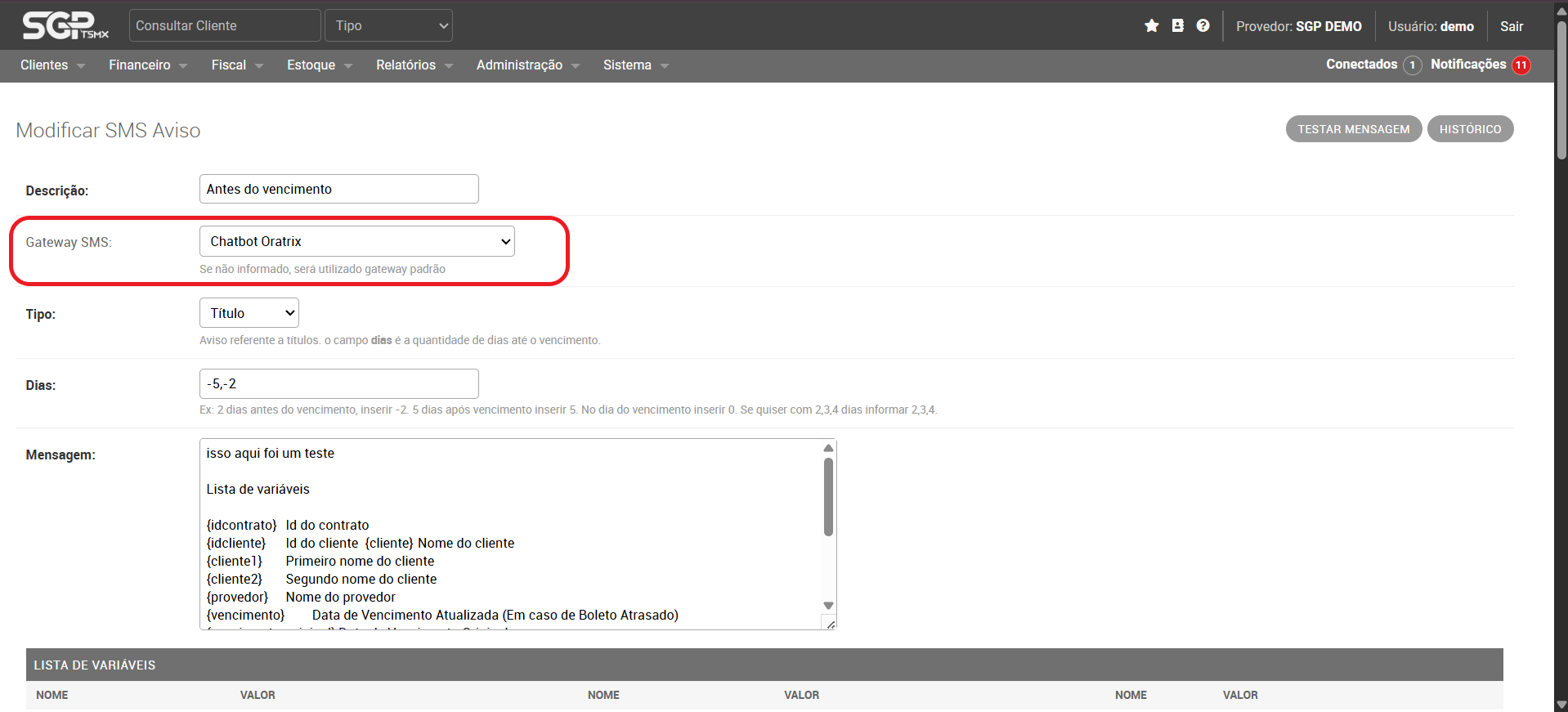
Task: Click the SGP TSMX logo
Action: click(65, 26)
